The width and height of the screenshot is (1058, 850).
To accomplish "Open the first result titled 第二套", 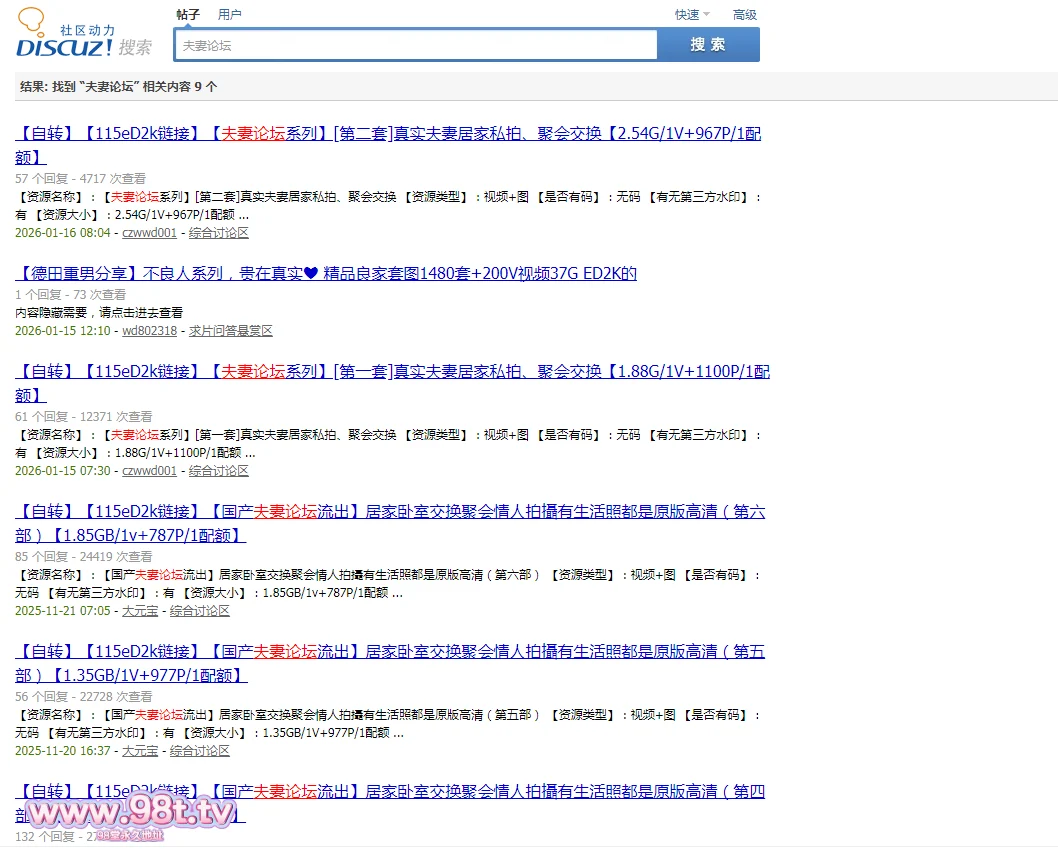I will (388, 134).
